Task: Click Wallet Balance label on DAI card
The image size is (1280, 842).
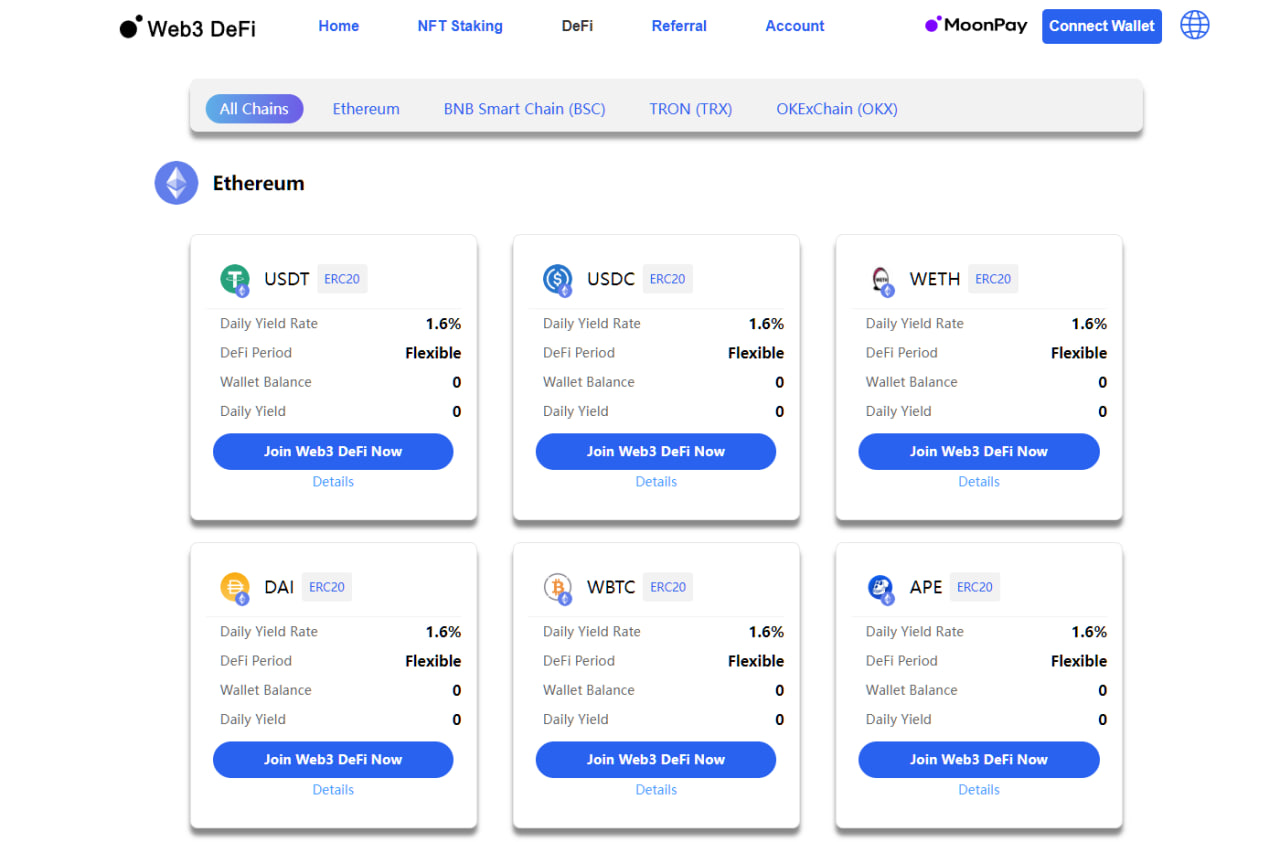Action: click(x=266, y=690)
